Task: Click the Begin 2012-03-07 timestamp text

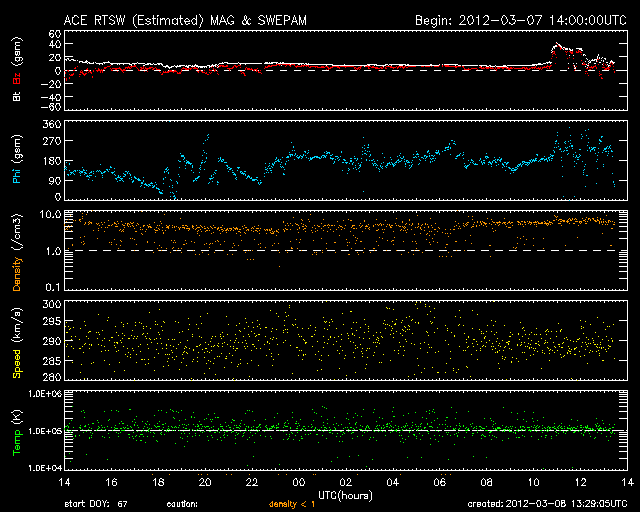Action: [x=519, y=20]
